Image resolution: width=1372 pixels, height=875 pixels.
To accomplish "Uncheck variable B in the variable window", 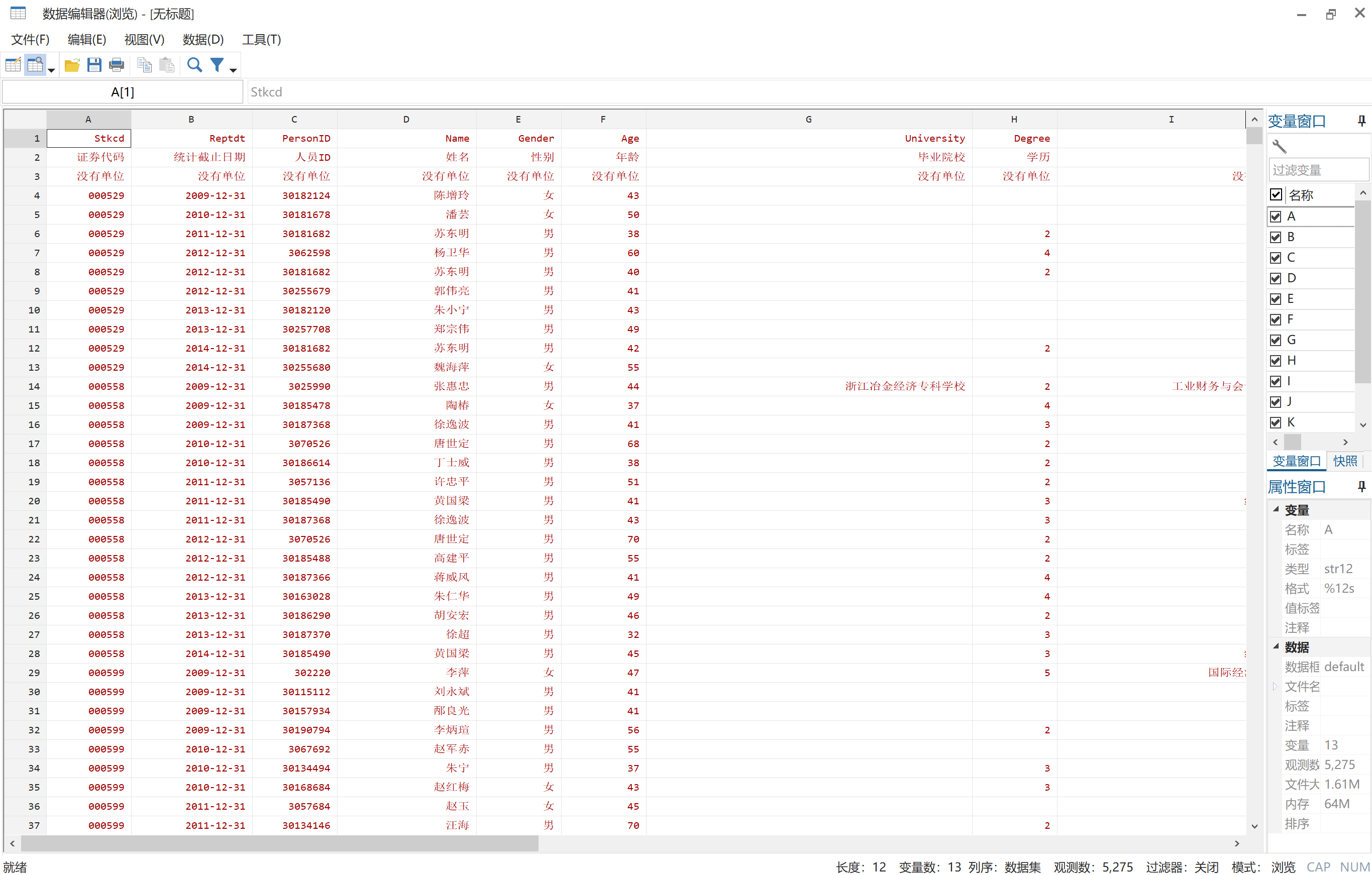I will [x=1276, y=237].
